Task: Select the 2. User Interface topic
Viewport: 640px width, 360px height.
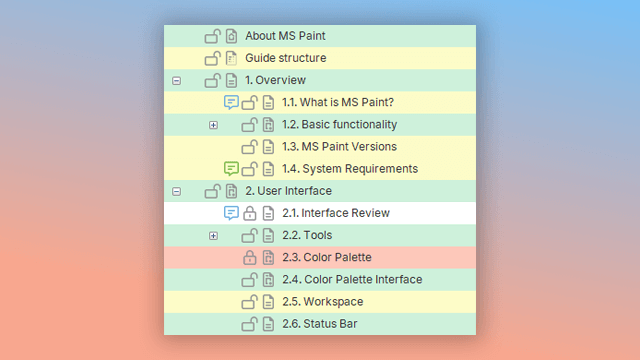Action: tap(289, 191)
